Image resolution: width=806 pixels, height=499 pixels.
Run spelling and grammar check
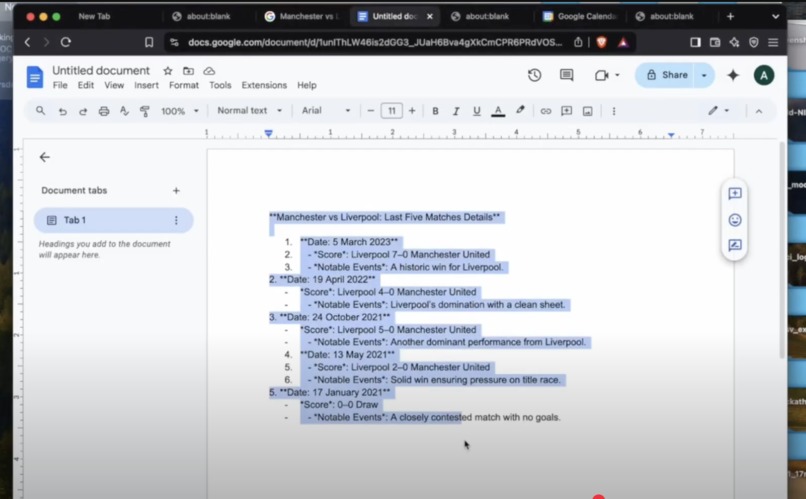[124, 111]
